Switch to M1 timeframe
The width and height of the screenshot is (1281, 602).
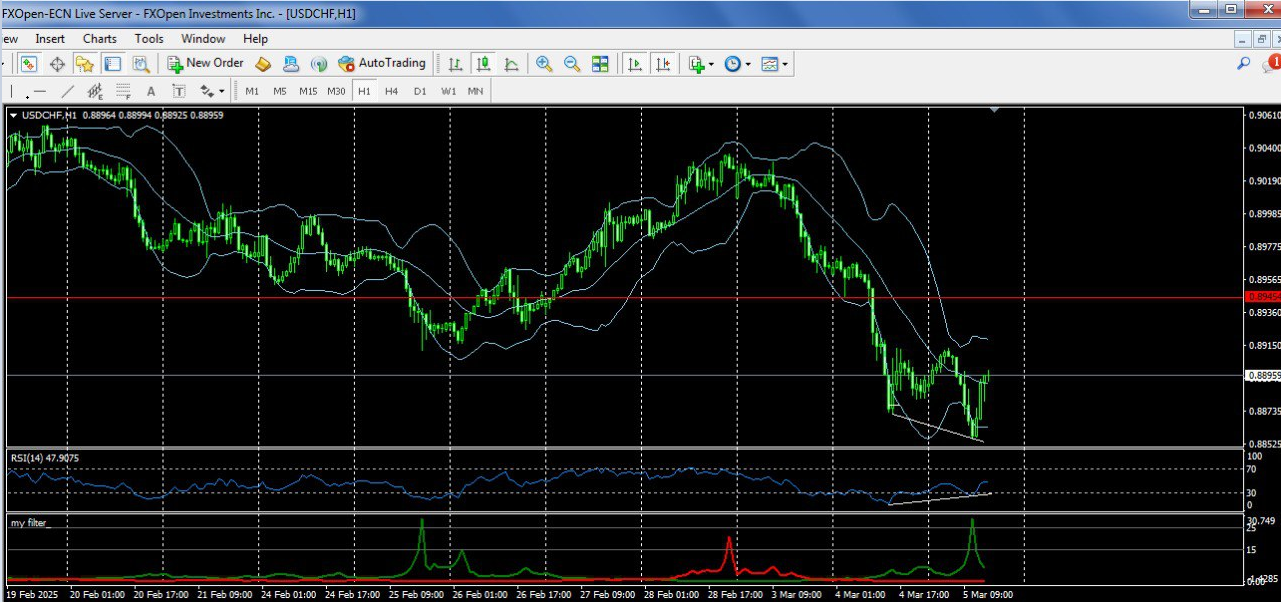(252, 91)
